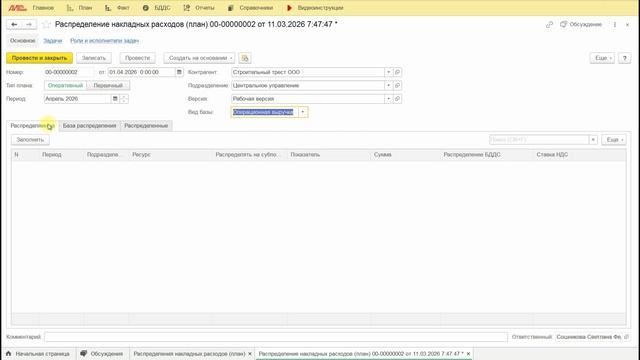Screen dimensions: 640x360
Task: Click the Записать button
Action: [x=94, y=58]
